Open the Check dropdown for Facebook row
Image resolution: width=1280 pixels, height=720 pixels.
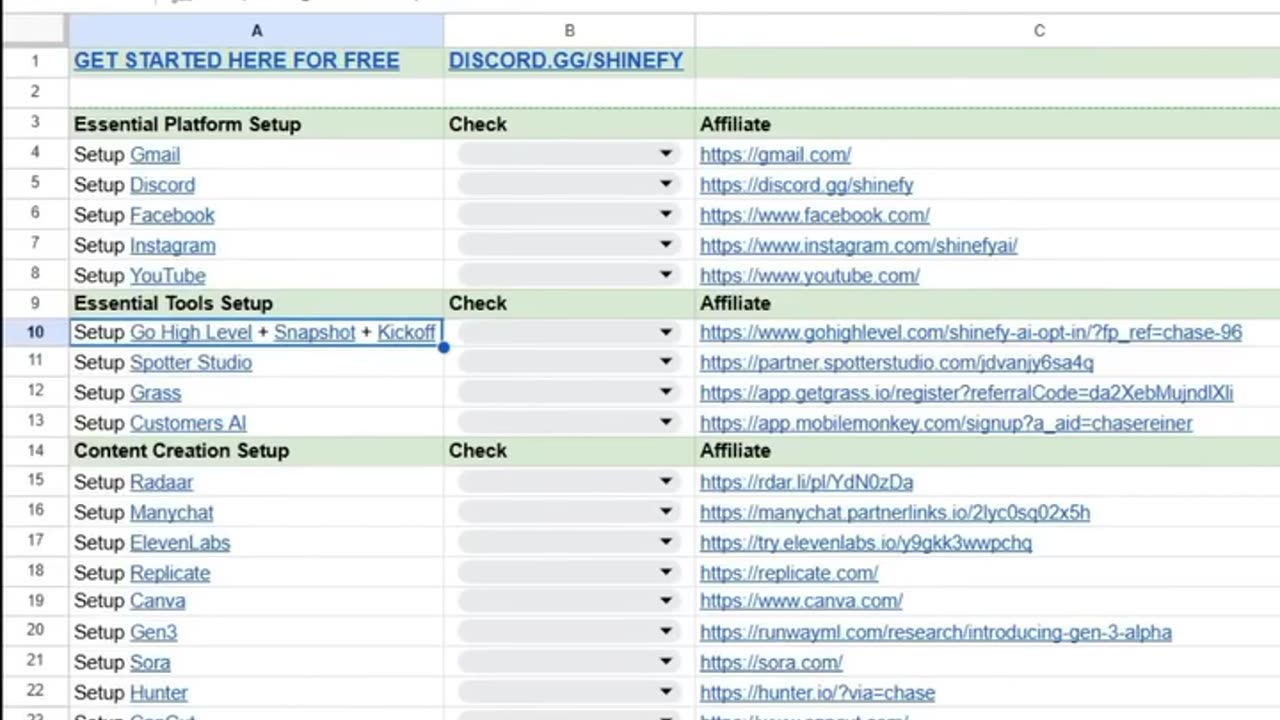click(567, 214)
